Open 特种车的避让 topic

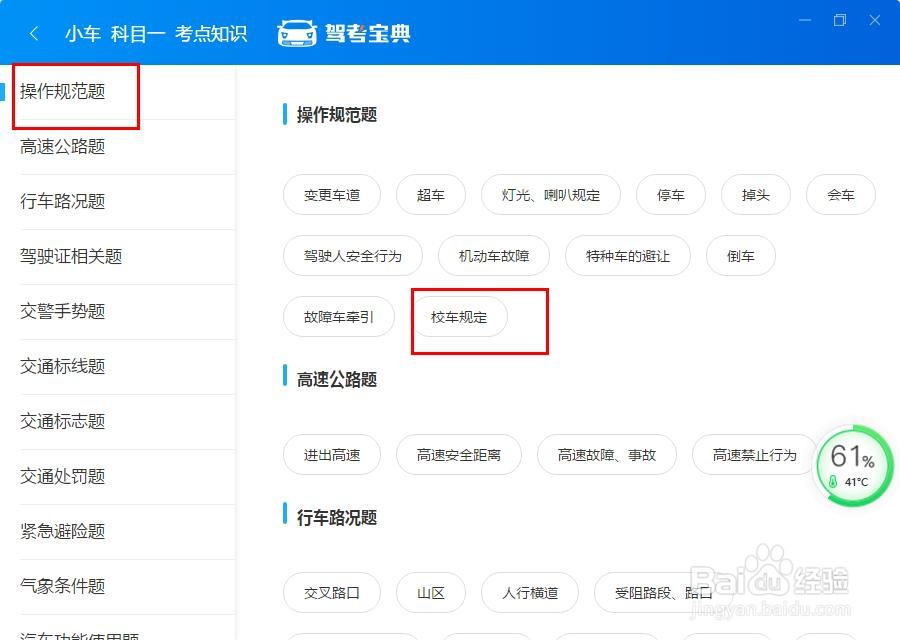[x=628, y=256]
